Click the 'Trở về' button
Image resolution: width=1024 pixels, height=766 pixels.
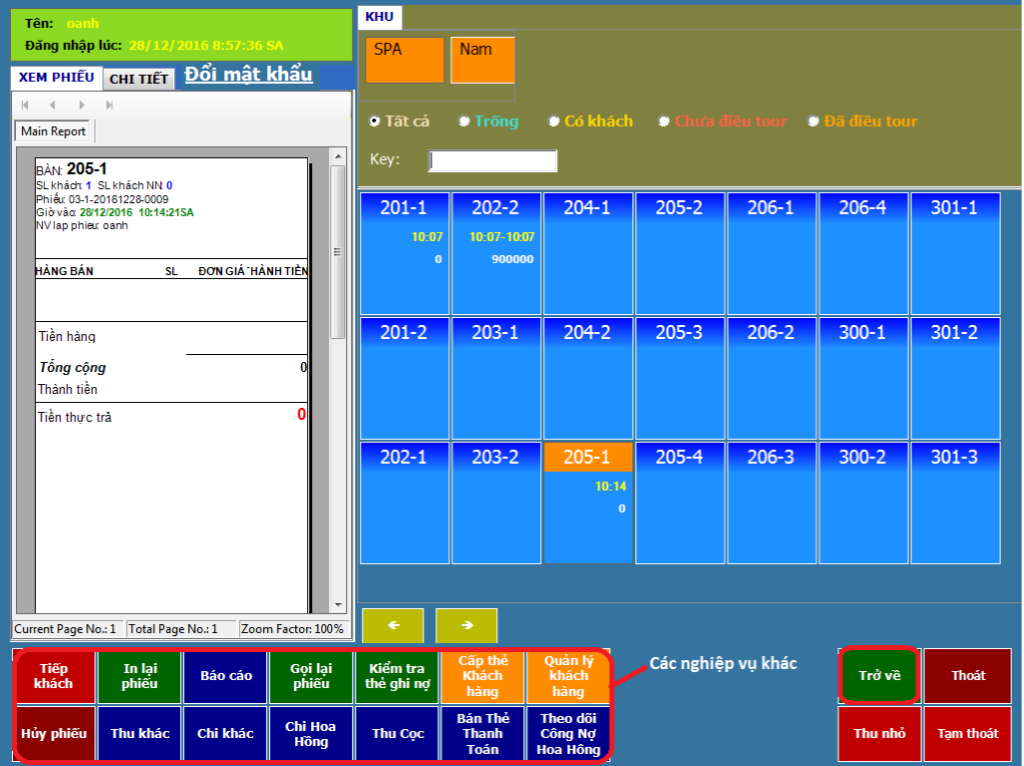[x=879, y=676]
